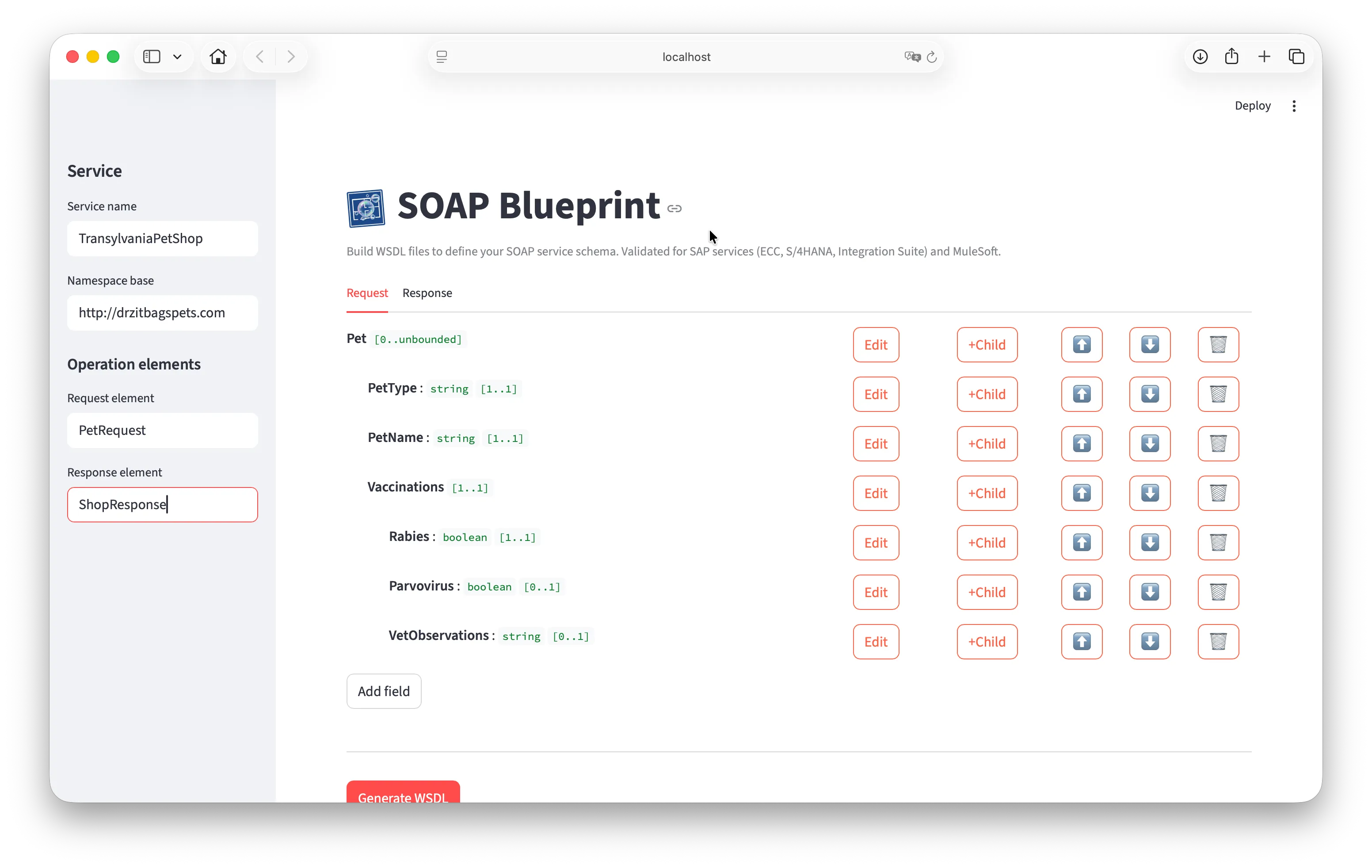Open translate page option in address bar

912,57
